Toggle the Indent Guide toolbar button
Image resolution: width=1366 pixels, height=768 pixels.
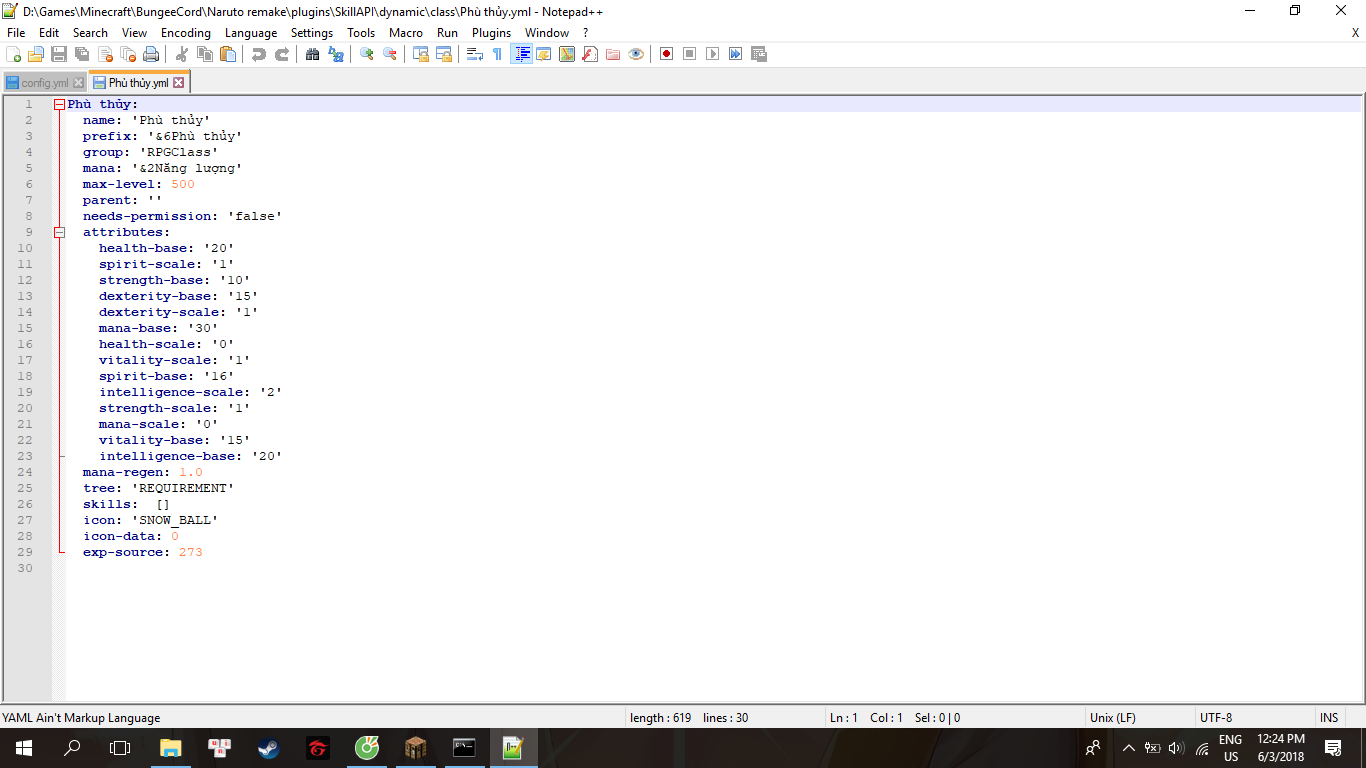click(x=521, y=54)
